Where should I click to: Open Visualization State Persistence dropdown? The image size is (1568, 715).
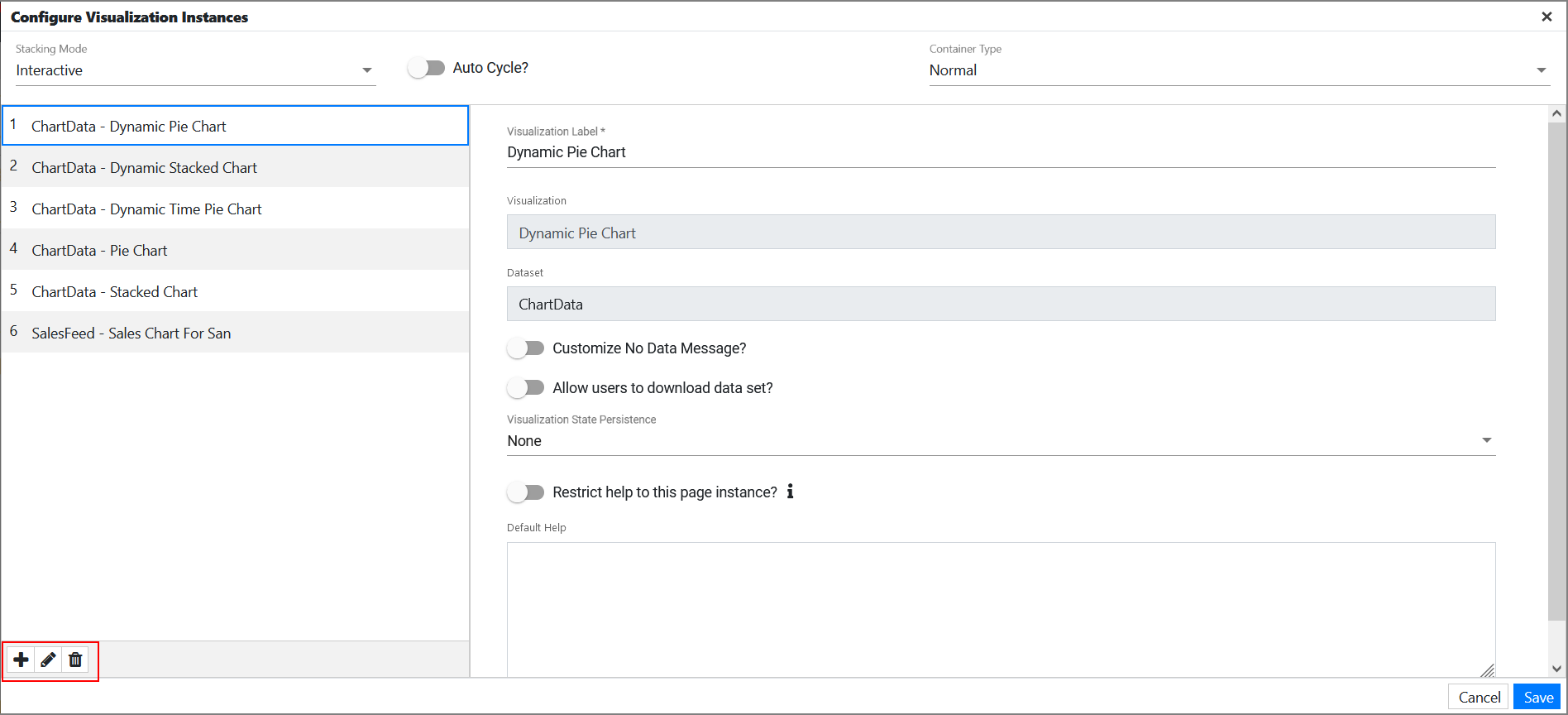coord(1001,441)
